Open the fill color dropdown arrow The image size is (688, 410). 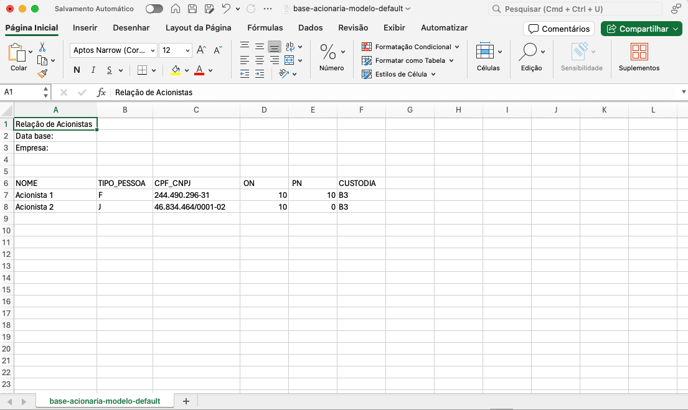click(x=187, y=70)
